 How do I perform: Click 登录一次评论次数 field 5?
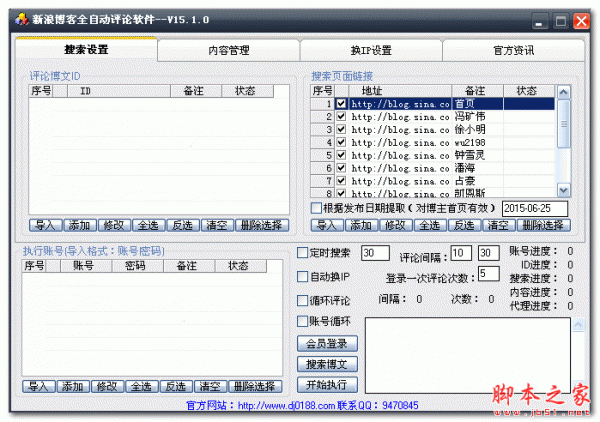click(x=489, y=274)
